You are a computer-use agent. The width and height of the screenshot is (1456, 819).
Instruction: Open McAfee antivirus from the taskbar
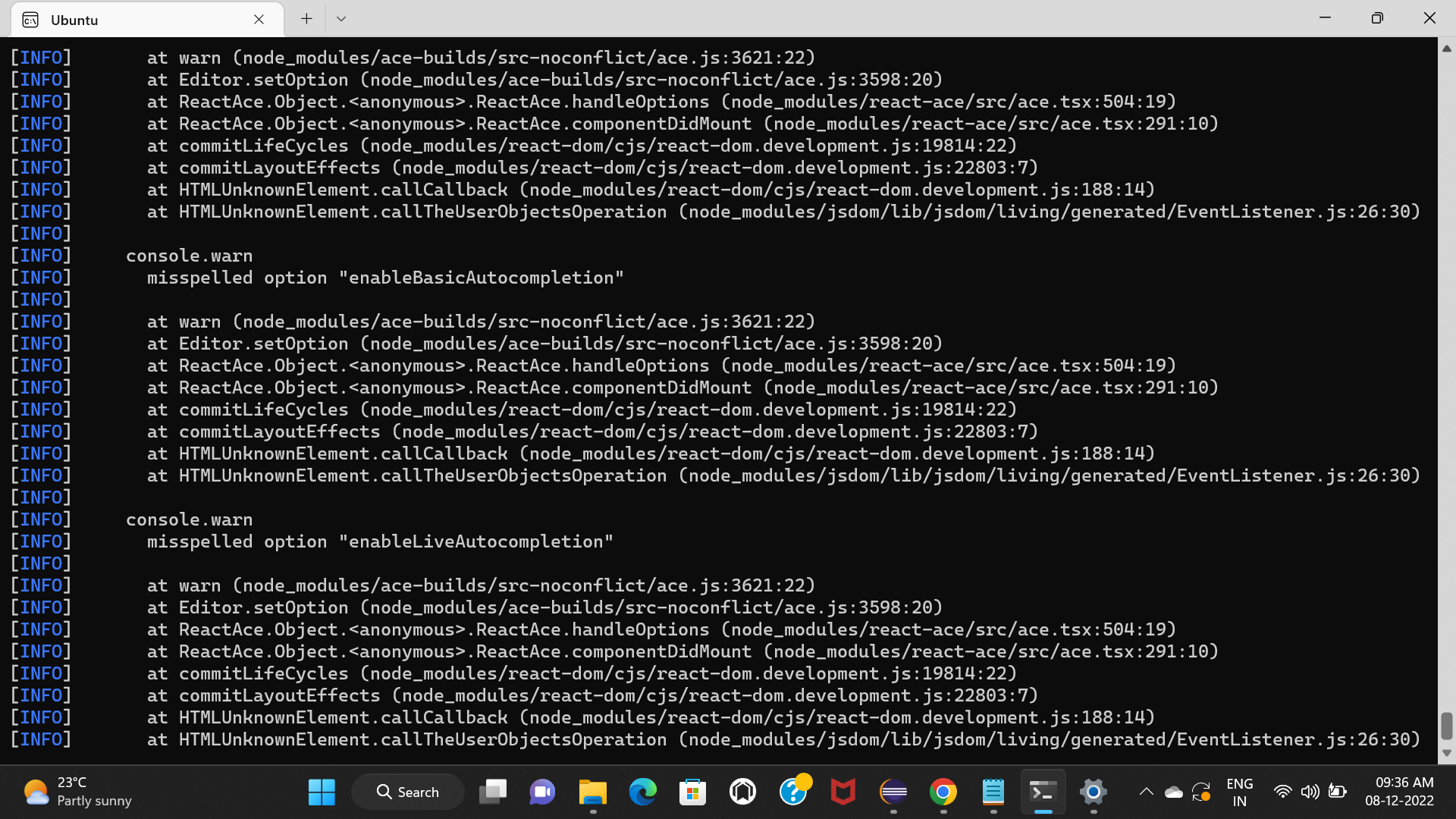[843, 792]
